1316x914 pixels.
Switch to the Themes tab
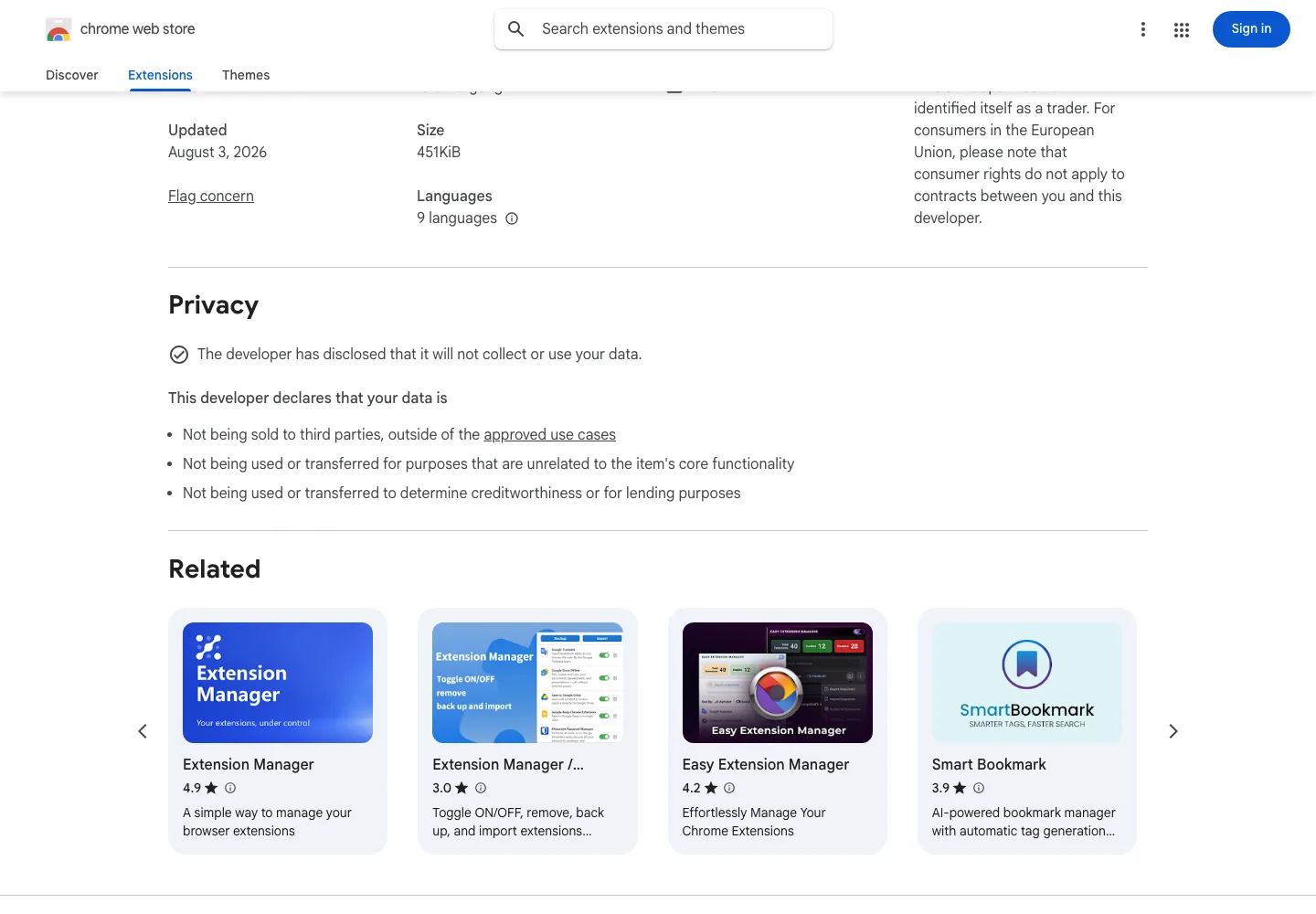click(x=246, y=75)
